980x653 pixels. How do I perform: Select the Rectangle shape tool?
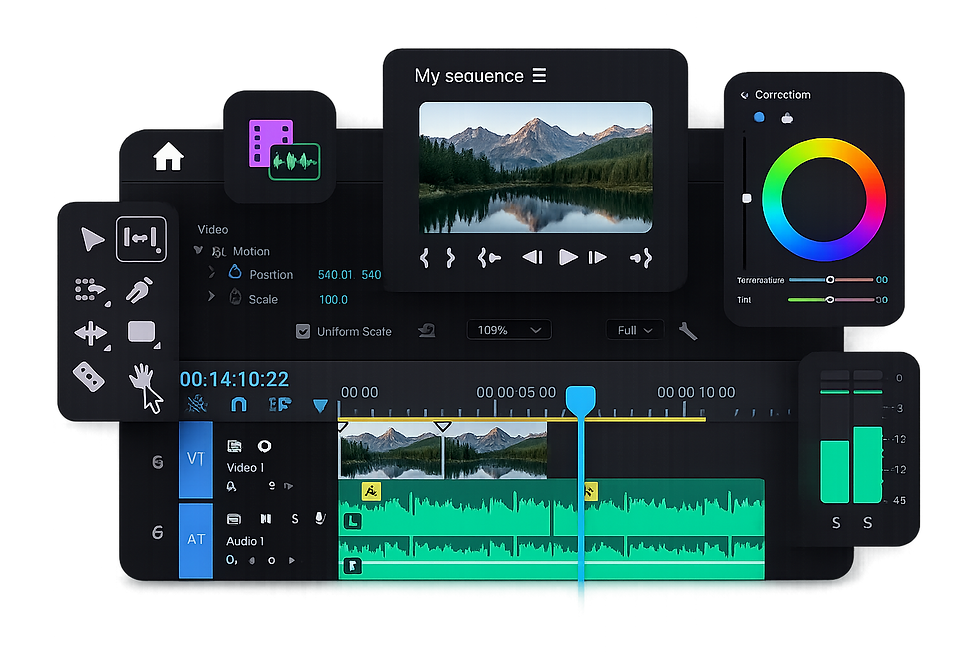[x=142, y=332]
